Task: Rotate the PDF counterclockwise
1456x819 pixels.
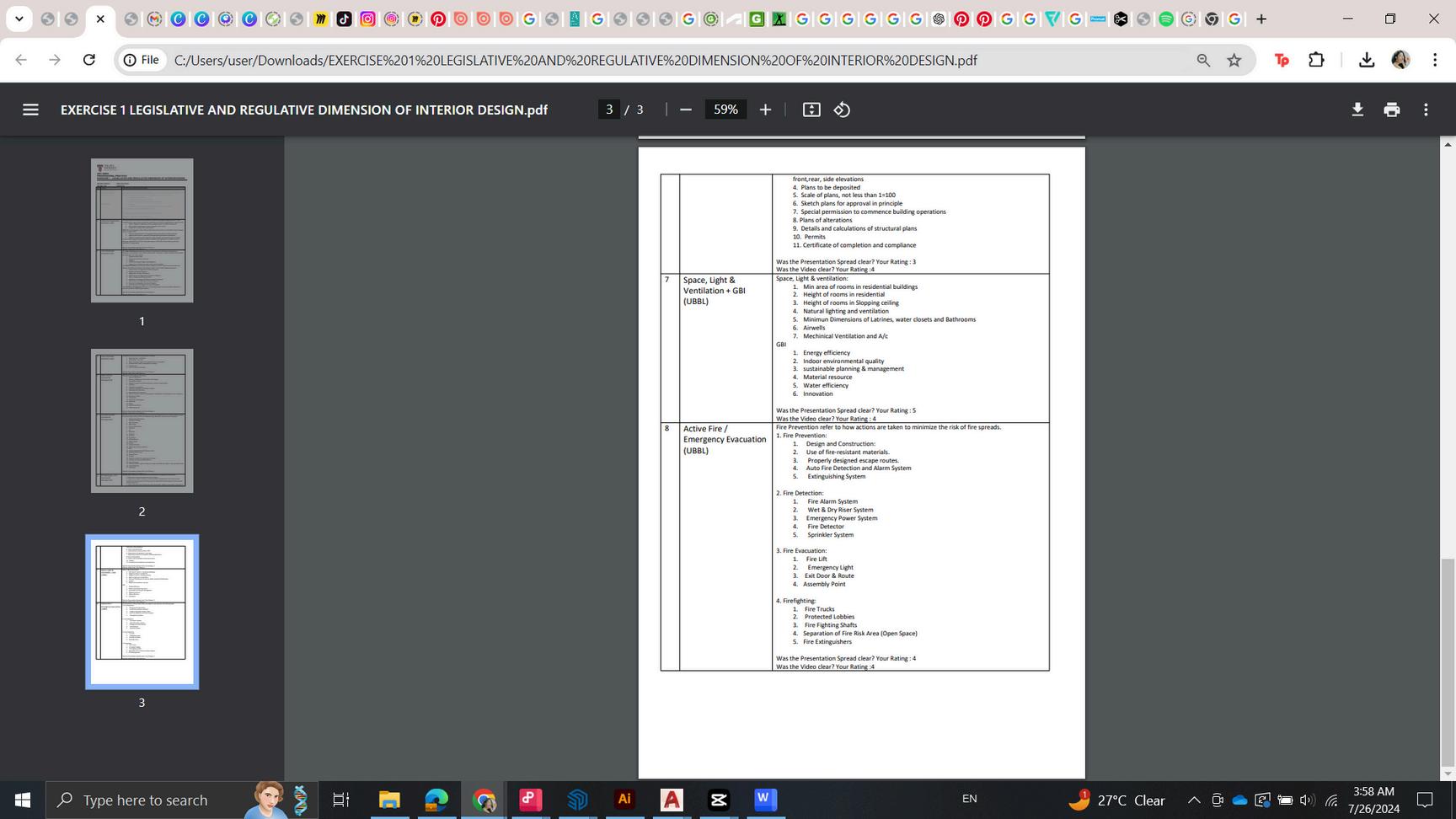Action: point(842,110)
